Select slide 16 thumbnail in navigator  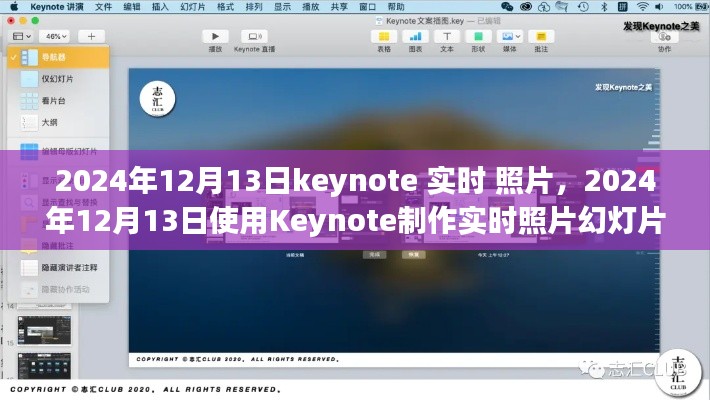click(x=44, y=366)
